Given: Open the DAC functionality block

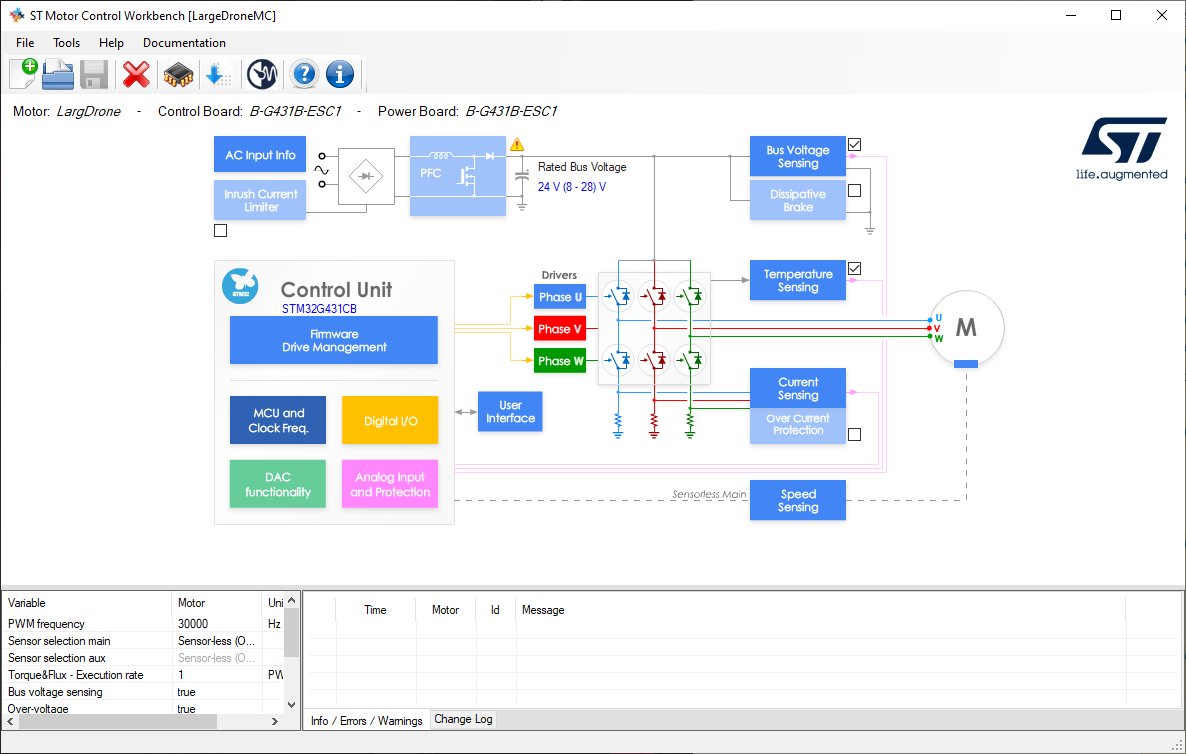Looking at the screenshot, I should tap(278, 484).
